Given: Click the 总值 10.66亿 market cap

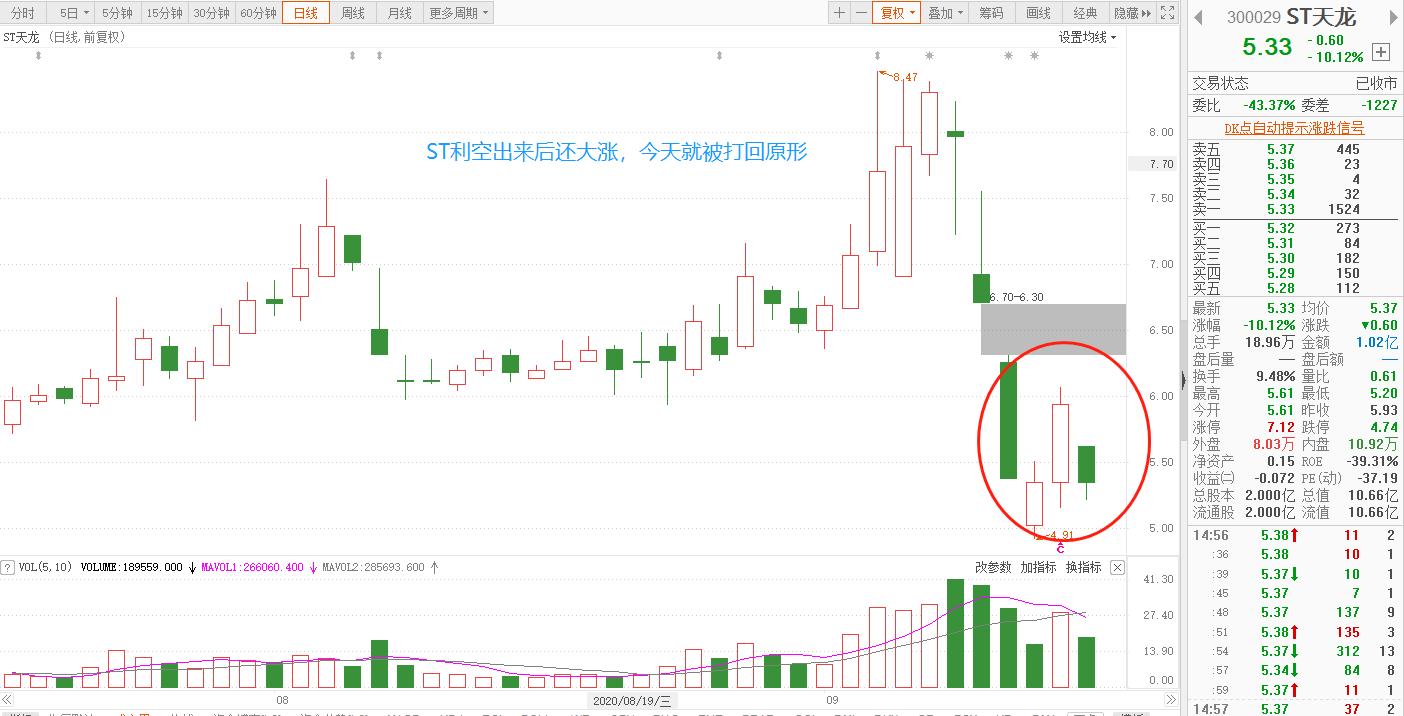Looking at the screenshot, I should tap(1371, 495).
